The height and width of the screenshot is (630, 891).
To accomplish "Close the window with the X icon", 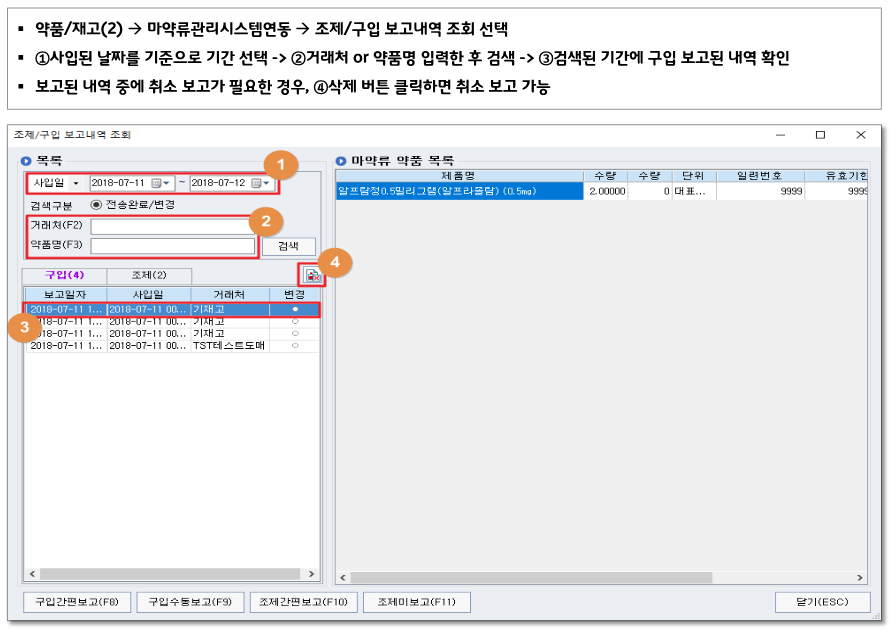I will 860,135.
